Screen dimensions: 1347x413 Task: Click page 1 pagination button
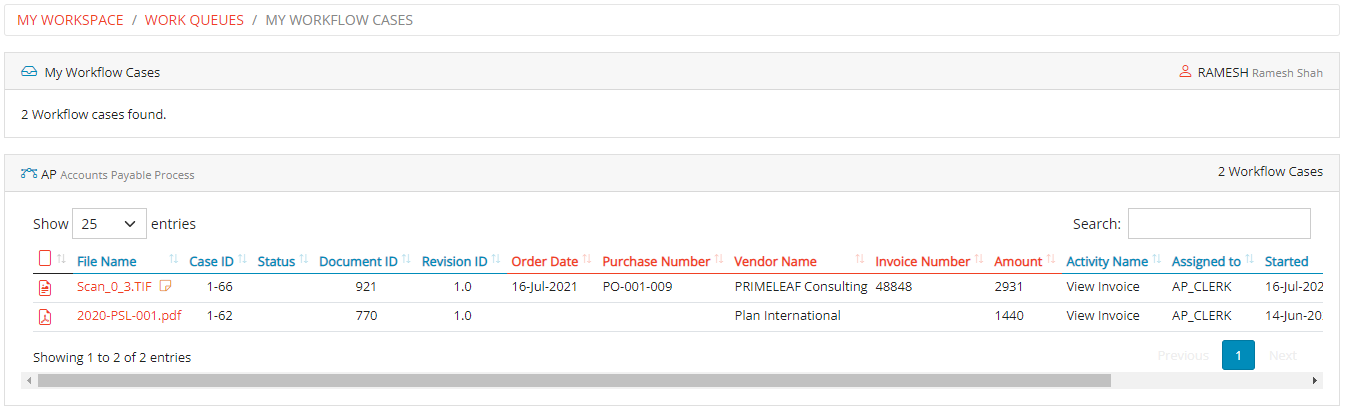[x=1238, y=356]
